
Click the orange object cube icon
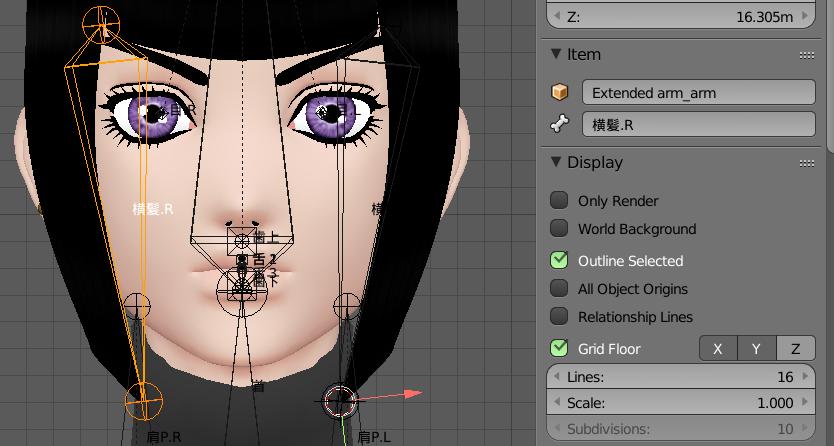coord(559,92)
